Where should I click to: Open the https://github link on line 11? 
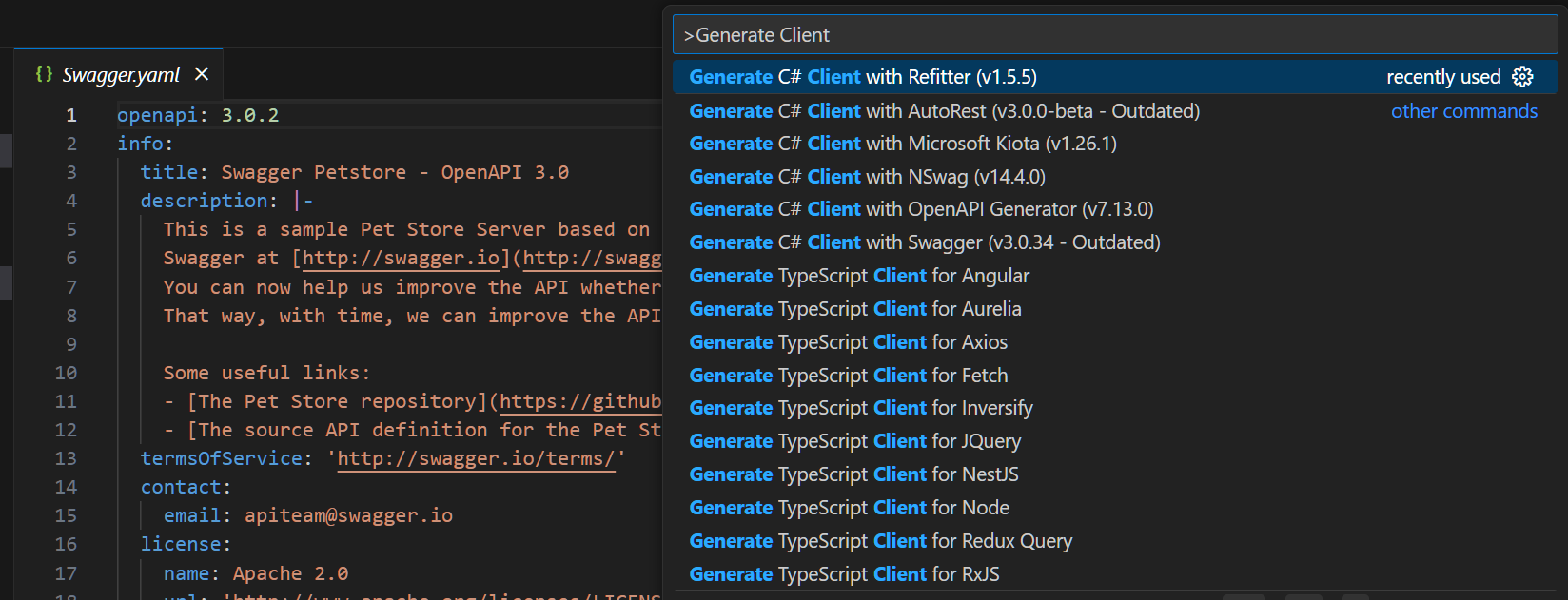[x=580, y=401]
